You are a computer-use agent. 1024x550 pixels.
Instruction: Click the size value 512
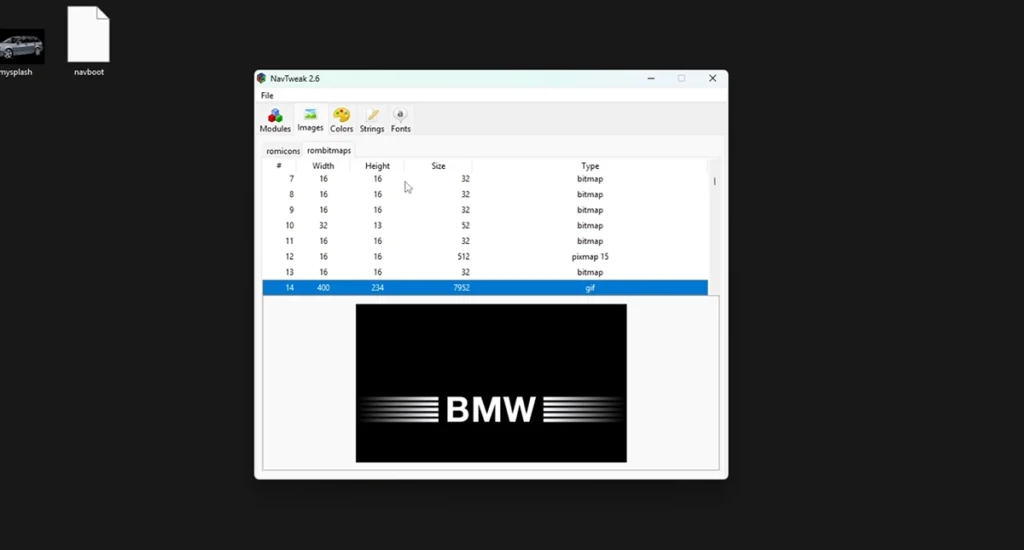(463, 257)
